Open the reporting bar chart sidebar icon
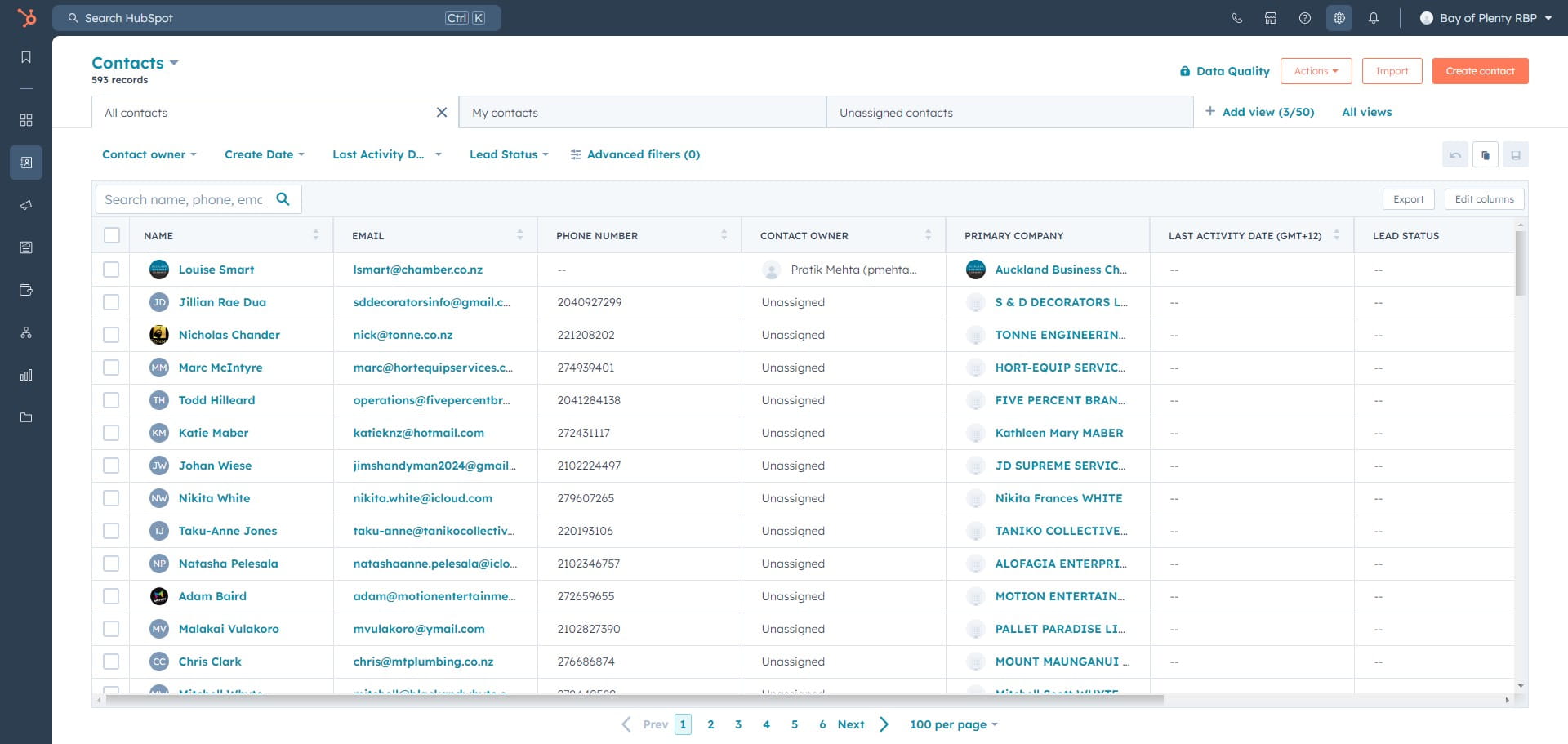Screen dimensions: 1568x744 pyautogui.click(x=26, y=375)
